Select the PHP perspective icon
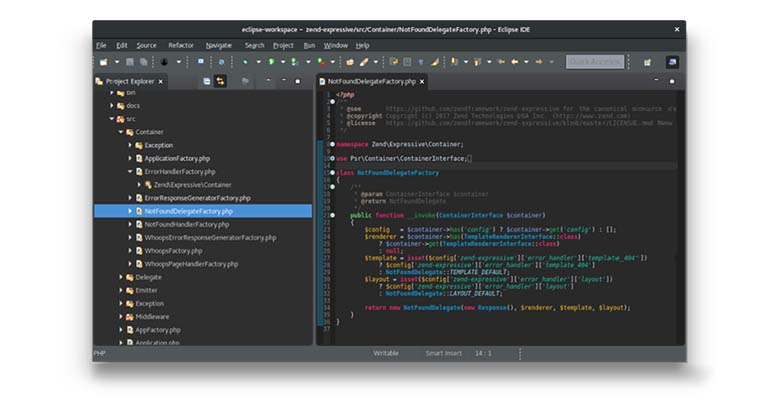 [x=672, y=62]
